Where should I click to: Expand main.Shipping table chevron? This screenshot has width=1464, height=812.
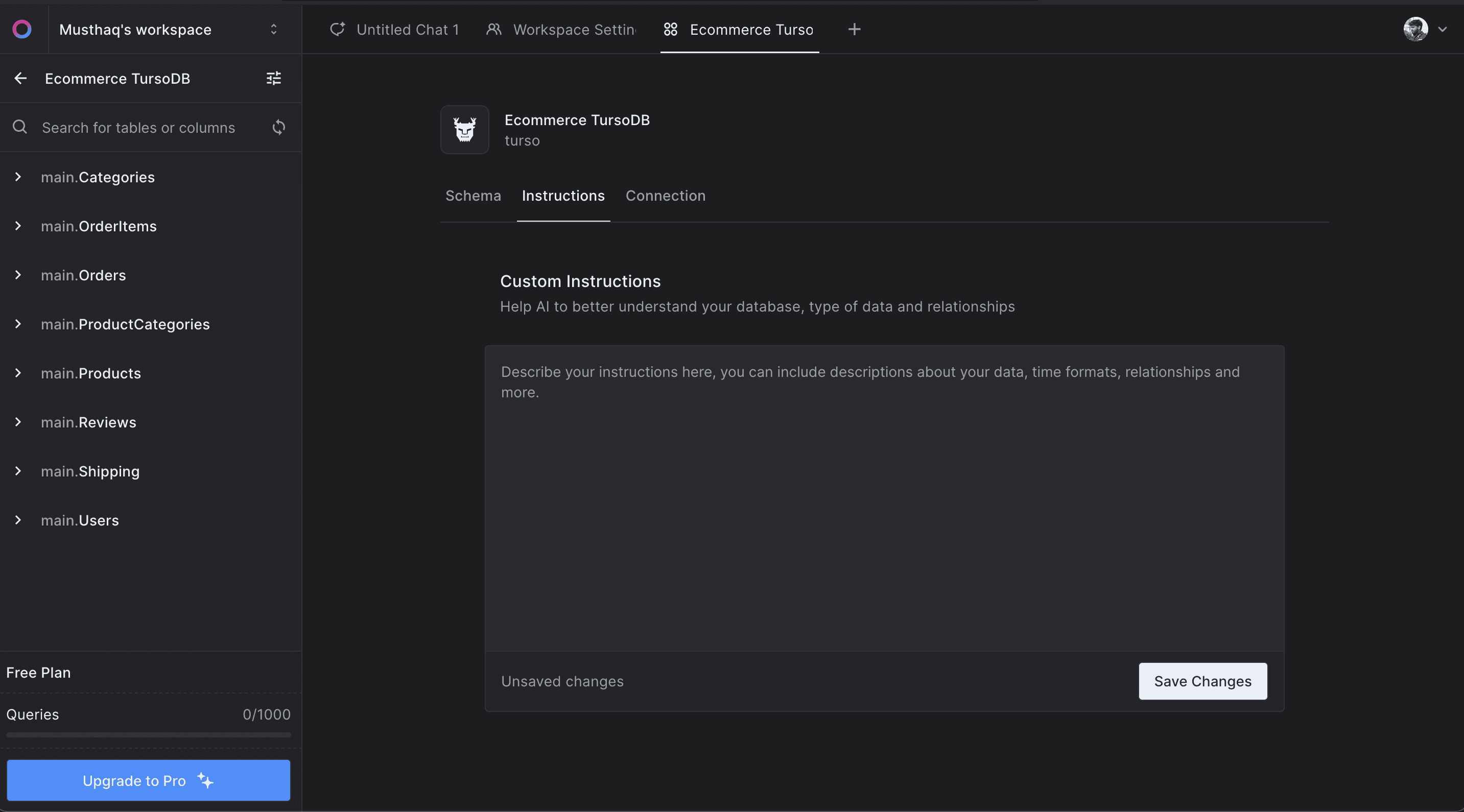point(18,471)
